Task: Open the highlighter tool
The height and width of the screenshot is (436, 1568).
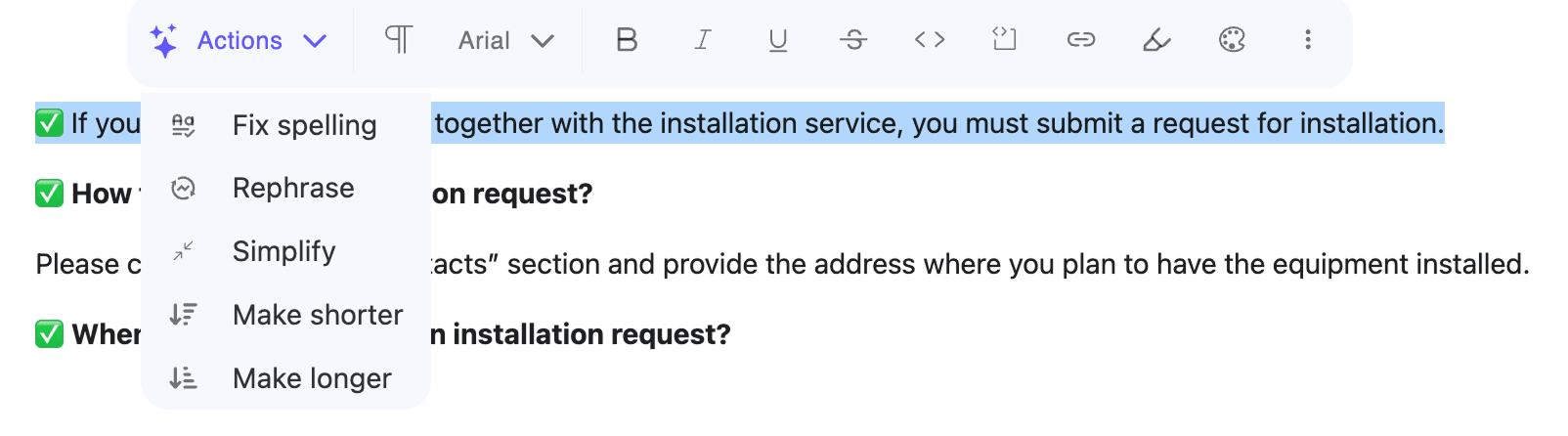Action: point(1156,40)
